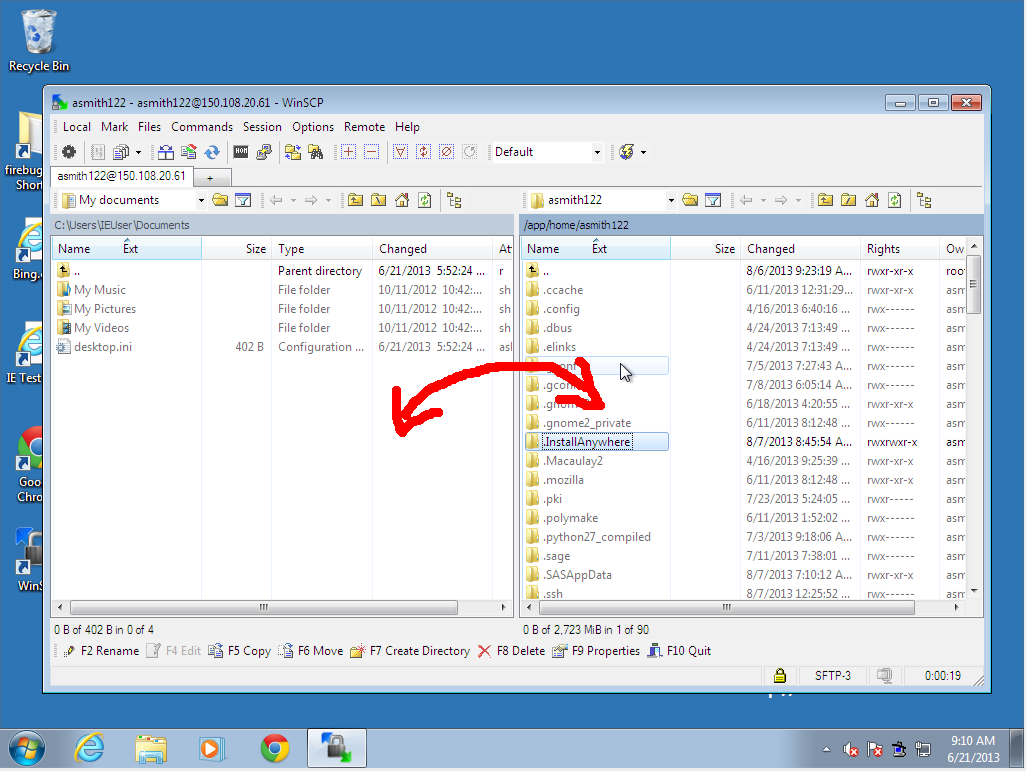
Task: Open the Local menu
Action: [77, 126]
